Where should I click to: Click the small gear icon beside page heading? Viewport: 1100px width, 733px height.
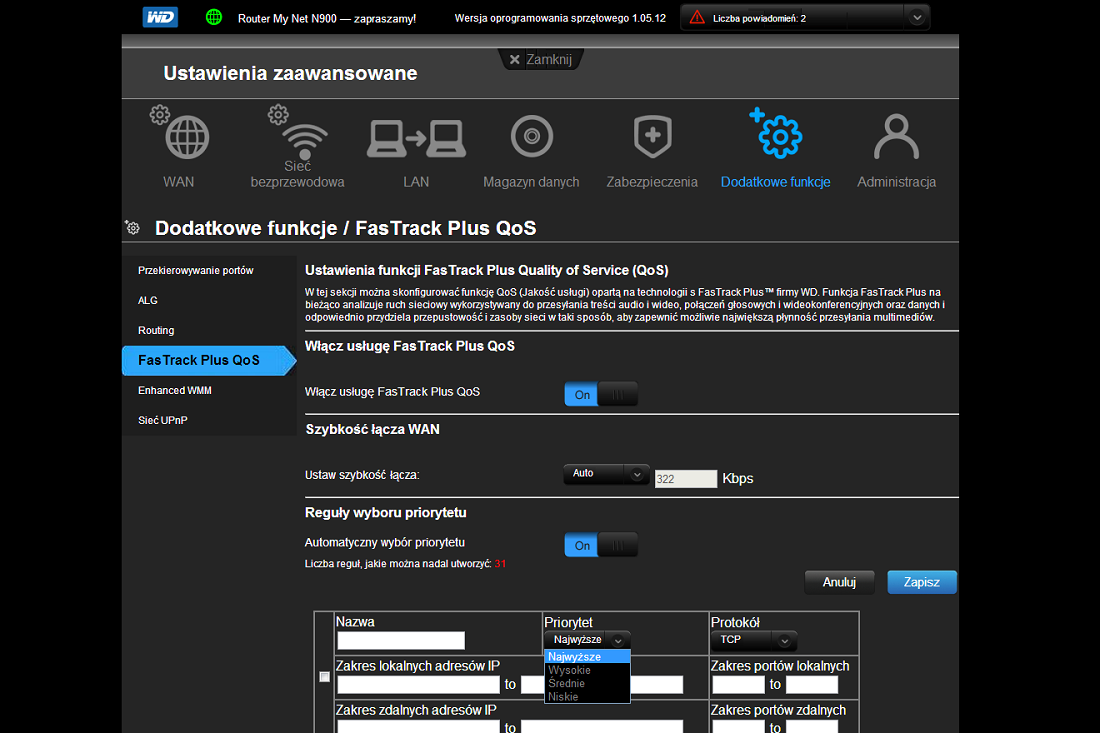pos(133,227)
